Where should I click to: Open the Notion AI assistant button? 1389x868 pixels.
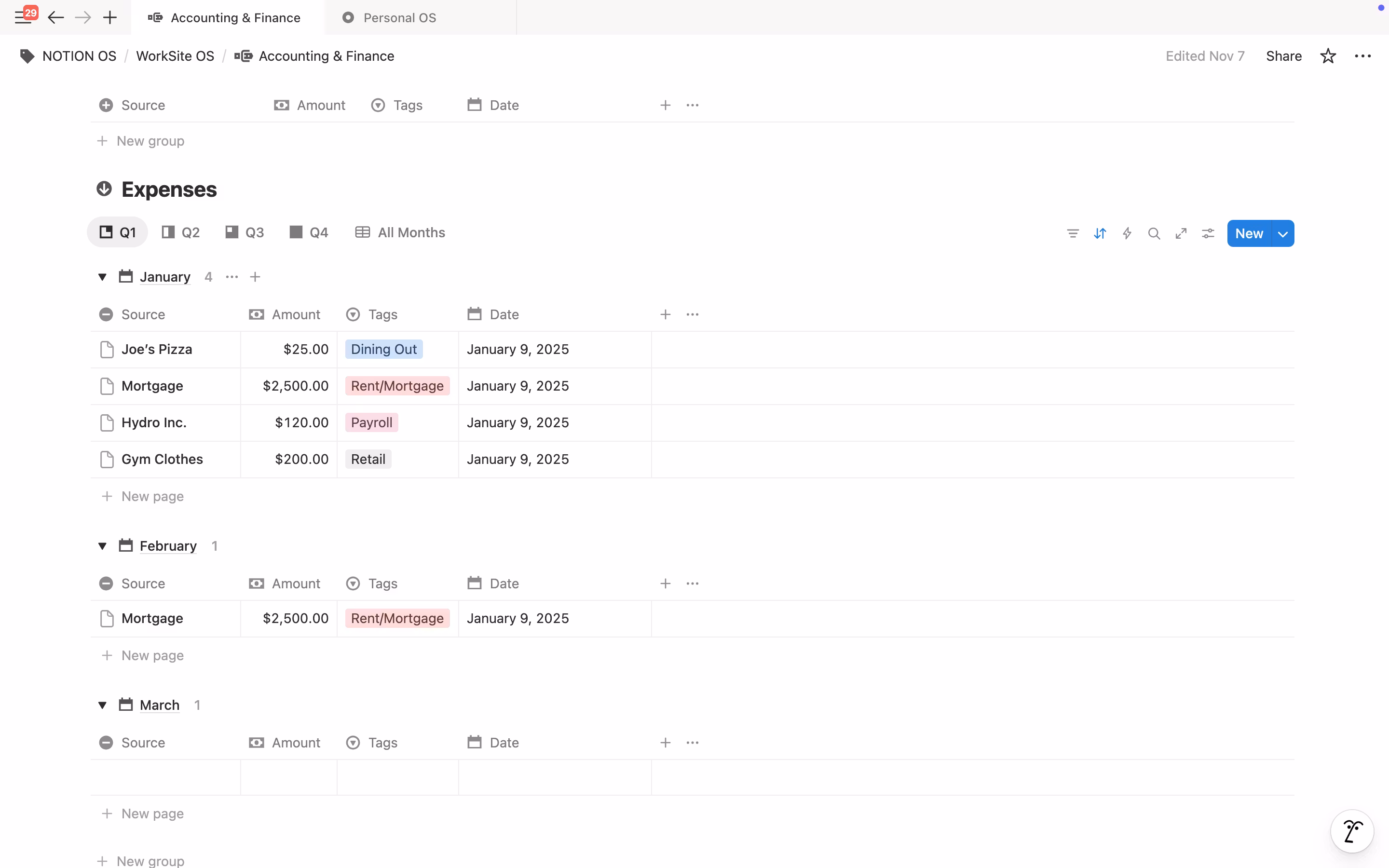click(1352, 831)
